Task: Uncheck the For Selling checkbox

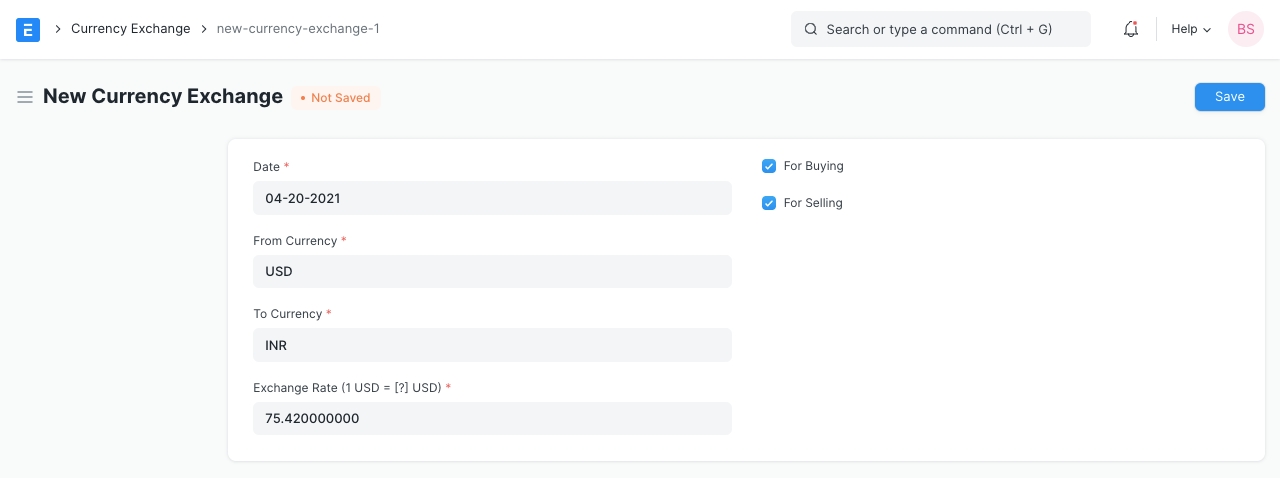Action: [x=769, y=203]
